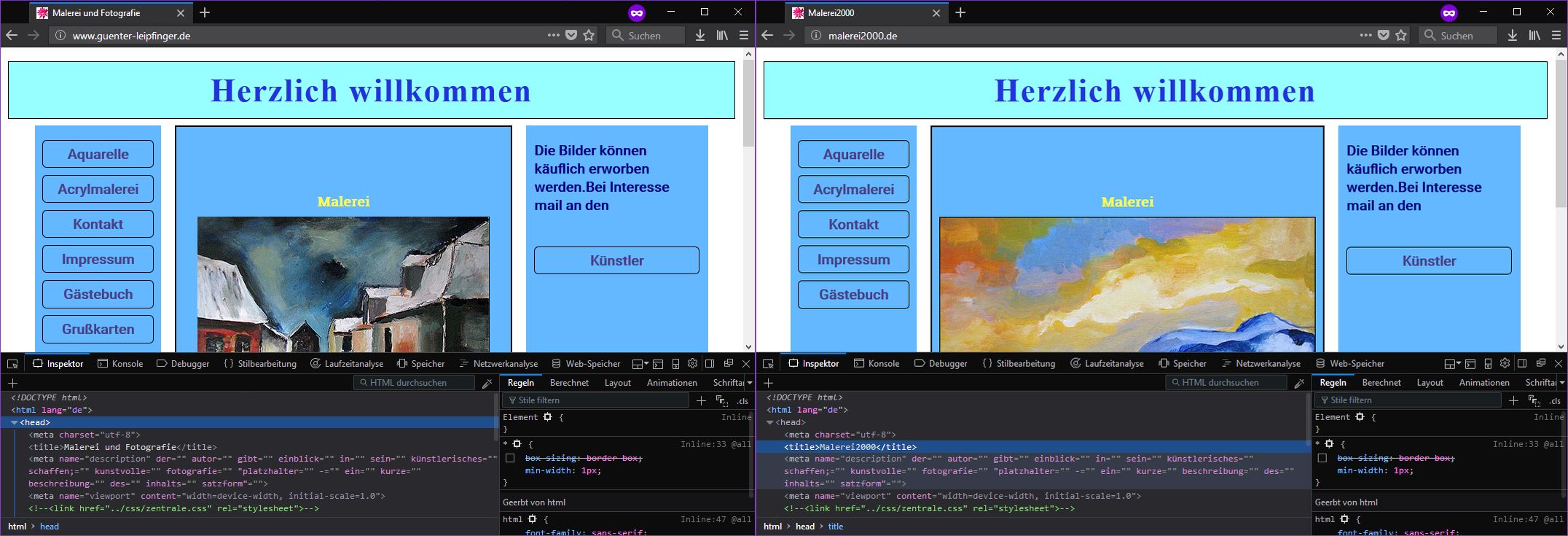Click Gästebuch button on the malerei2000.de page

click(x=853, y=295)
